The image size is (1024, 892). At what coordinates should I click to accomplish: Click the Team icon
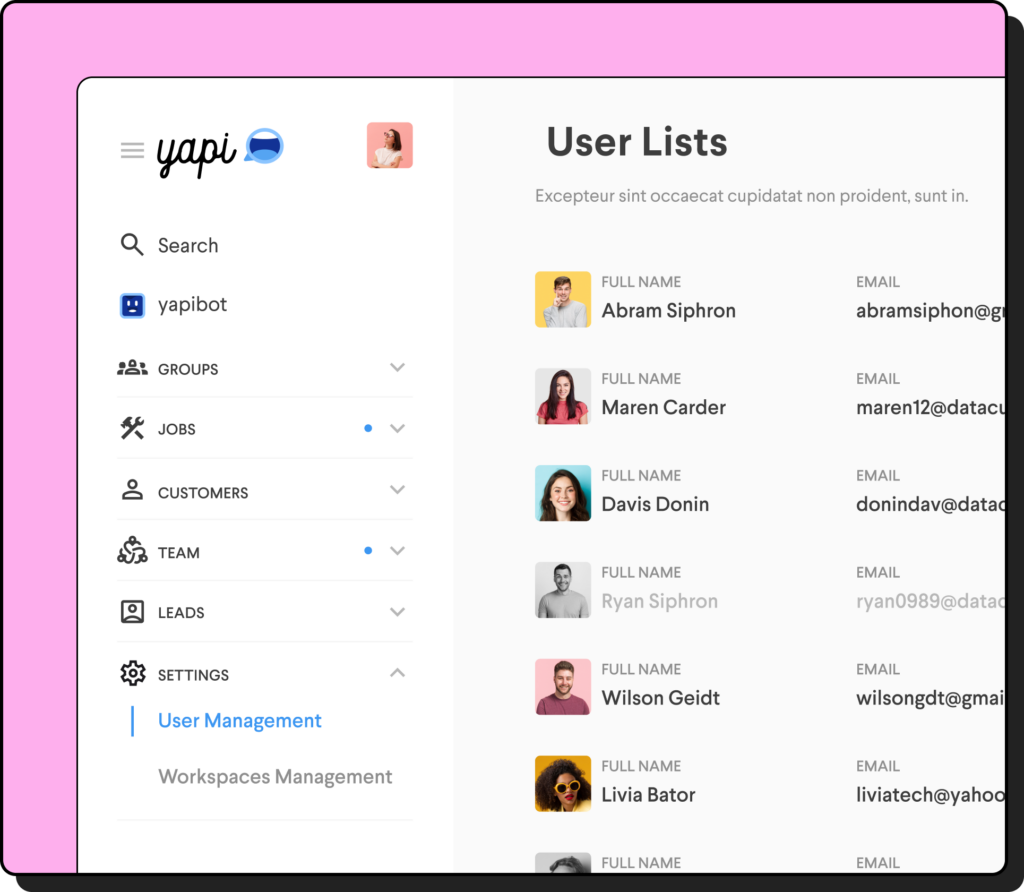132,552
